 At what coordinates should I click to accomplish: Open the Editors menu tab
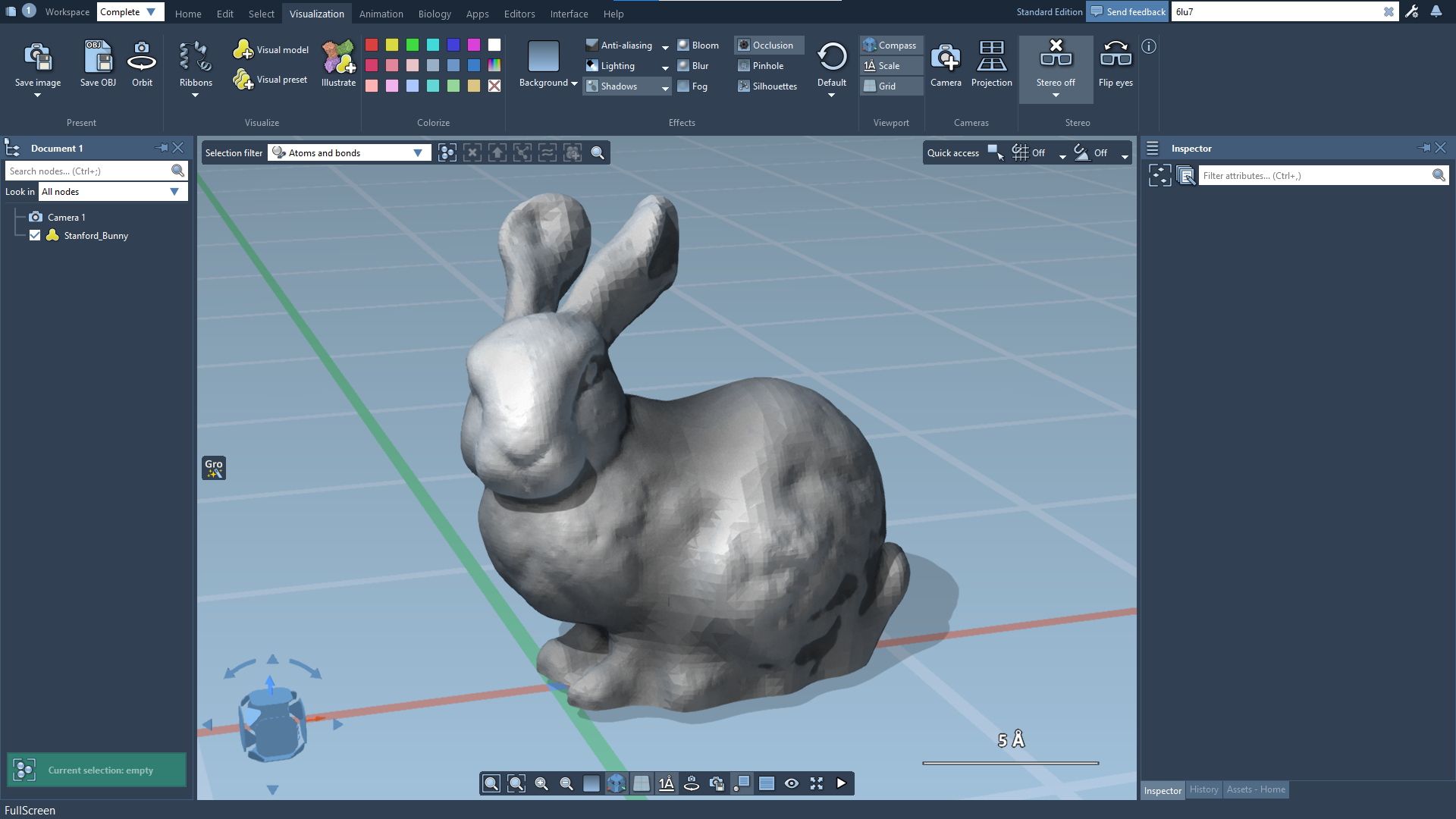519,14
